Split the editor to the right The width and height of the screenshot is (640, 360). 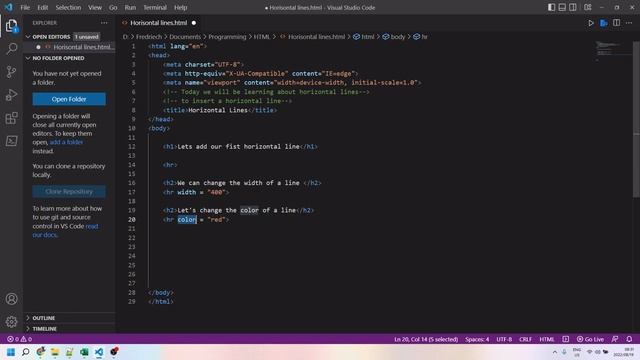[616, 23]
